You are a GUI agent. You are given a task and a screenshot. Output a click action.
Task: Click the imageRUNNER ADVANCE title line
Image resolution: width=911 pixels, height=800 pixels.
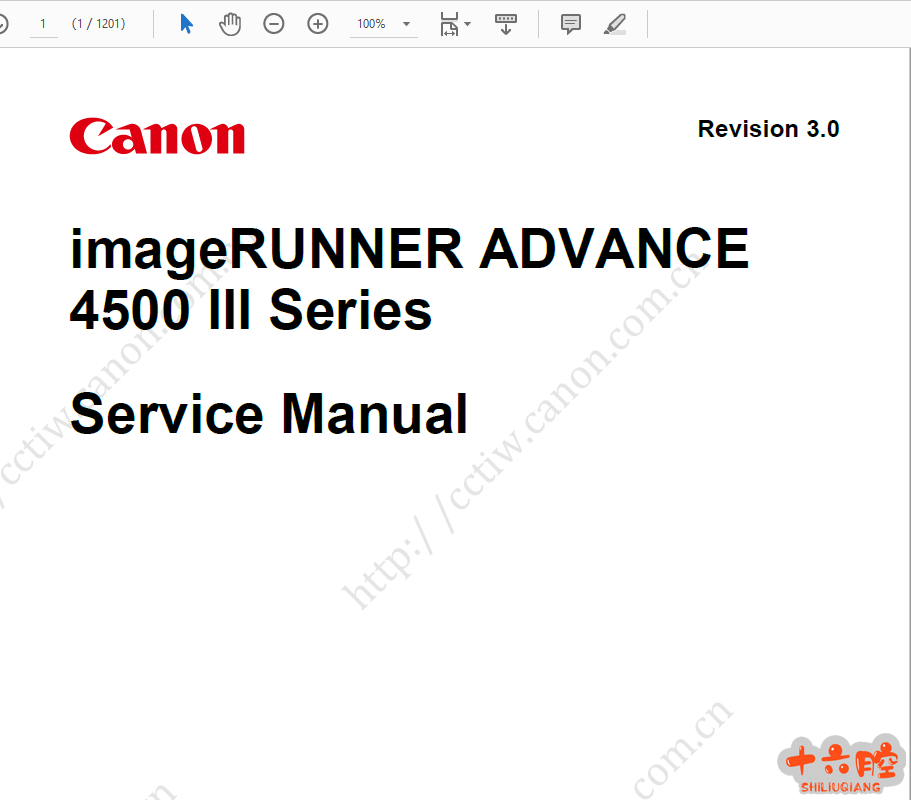pyautogui.click(x=409, y=249)
